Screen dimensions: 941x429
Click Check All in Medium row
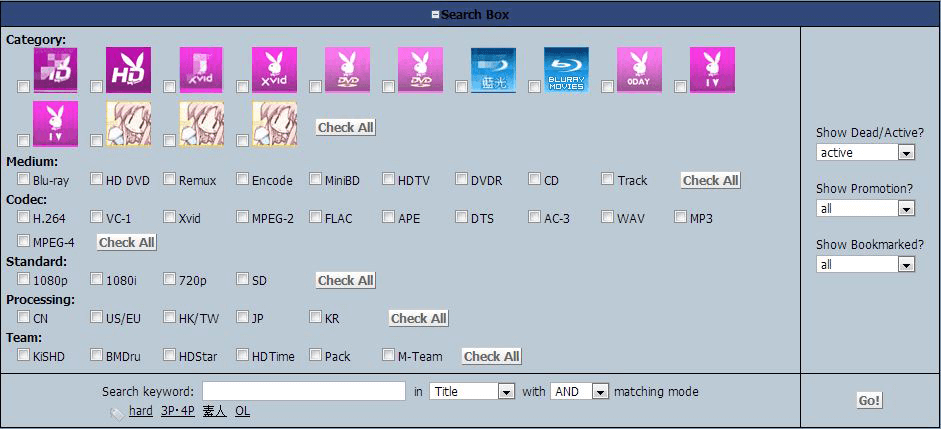point(711,181)
